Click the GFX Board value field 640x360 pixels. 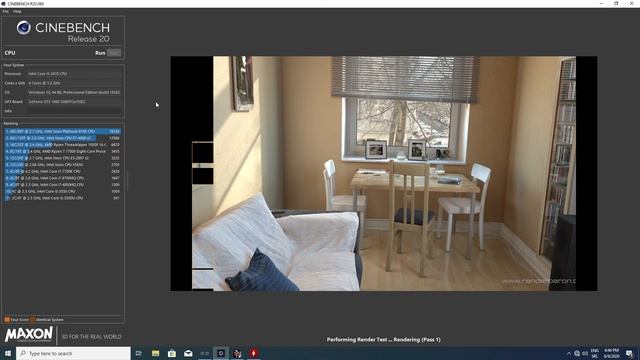point(74,102)
